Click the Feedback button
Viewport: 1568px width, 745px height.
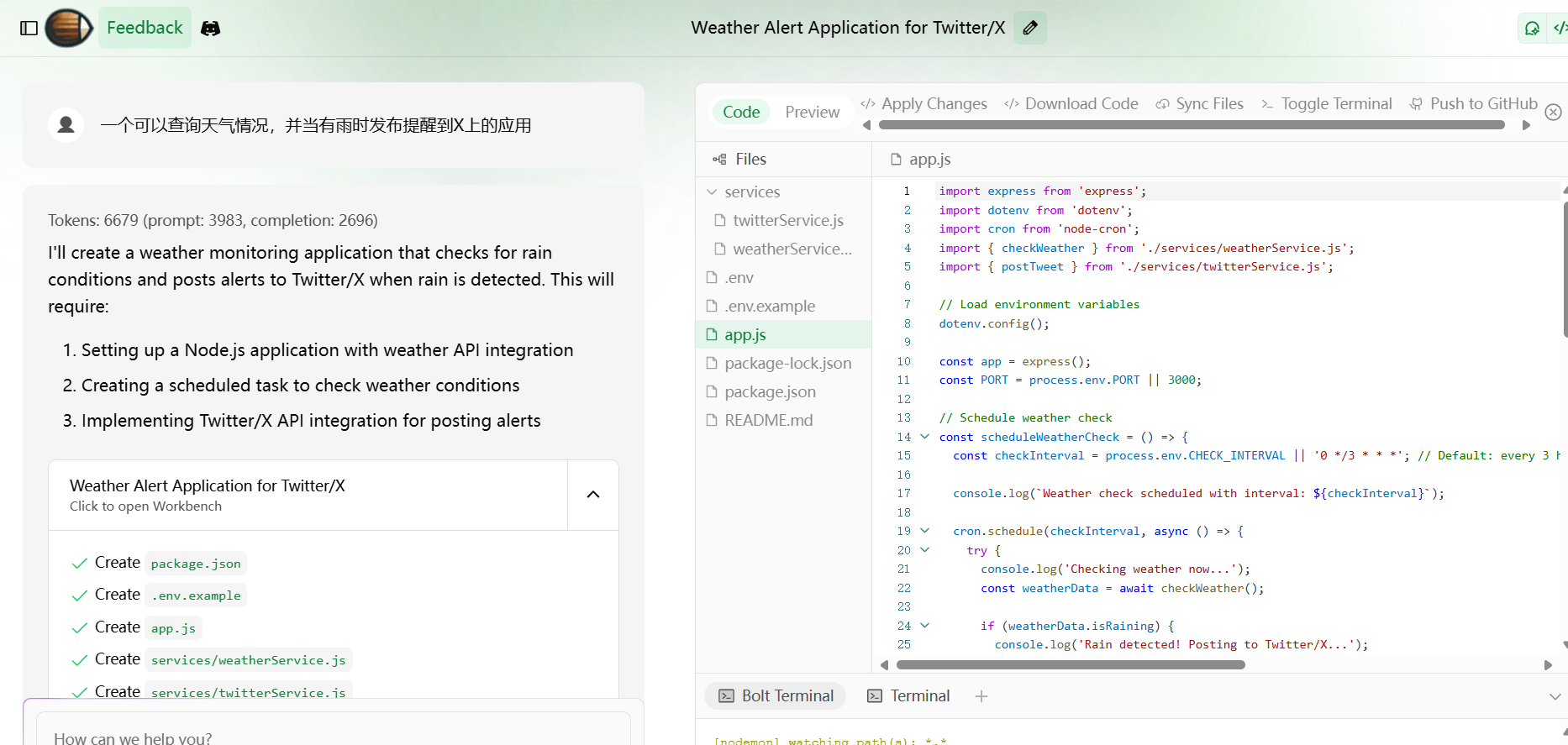(145, 28)
